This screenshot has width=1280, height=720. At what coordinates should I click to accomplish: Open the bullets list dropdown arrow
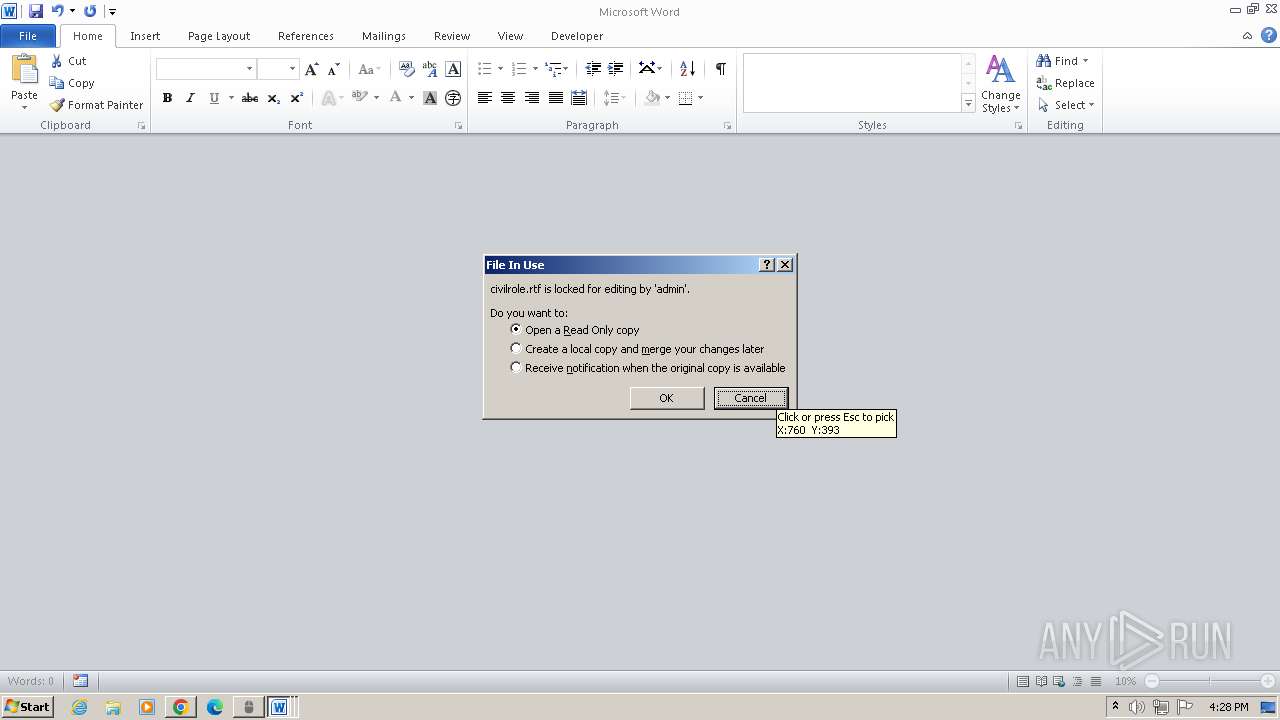pos(500,69)
